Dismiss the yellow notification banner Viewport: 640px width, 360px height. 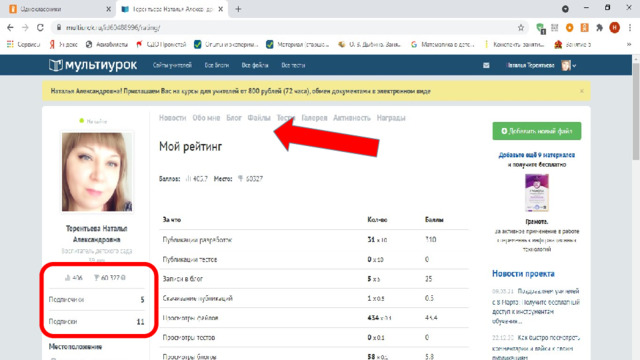tap(582, 91)
